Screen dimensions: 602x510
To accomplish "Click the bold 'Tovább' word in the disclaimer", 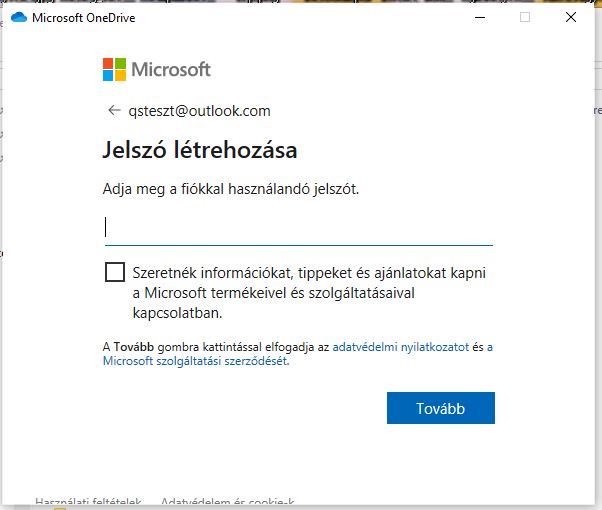I will pos(133,346).
